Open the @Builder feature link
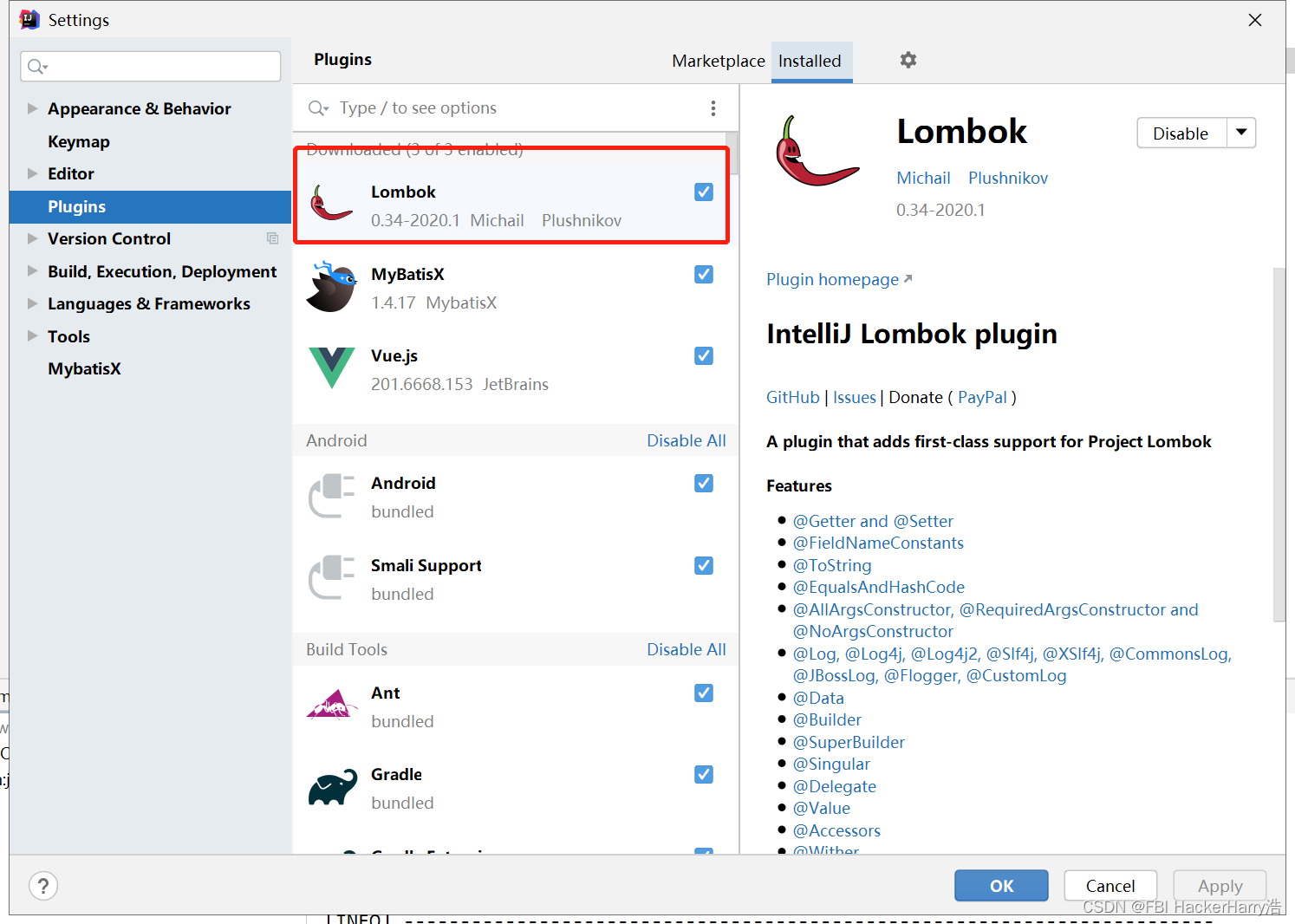The image size is (1295, 924). click(827, 719)
